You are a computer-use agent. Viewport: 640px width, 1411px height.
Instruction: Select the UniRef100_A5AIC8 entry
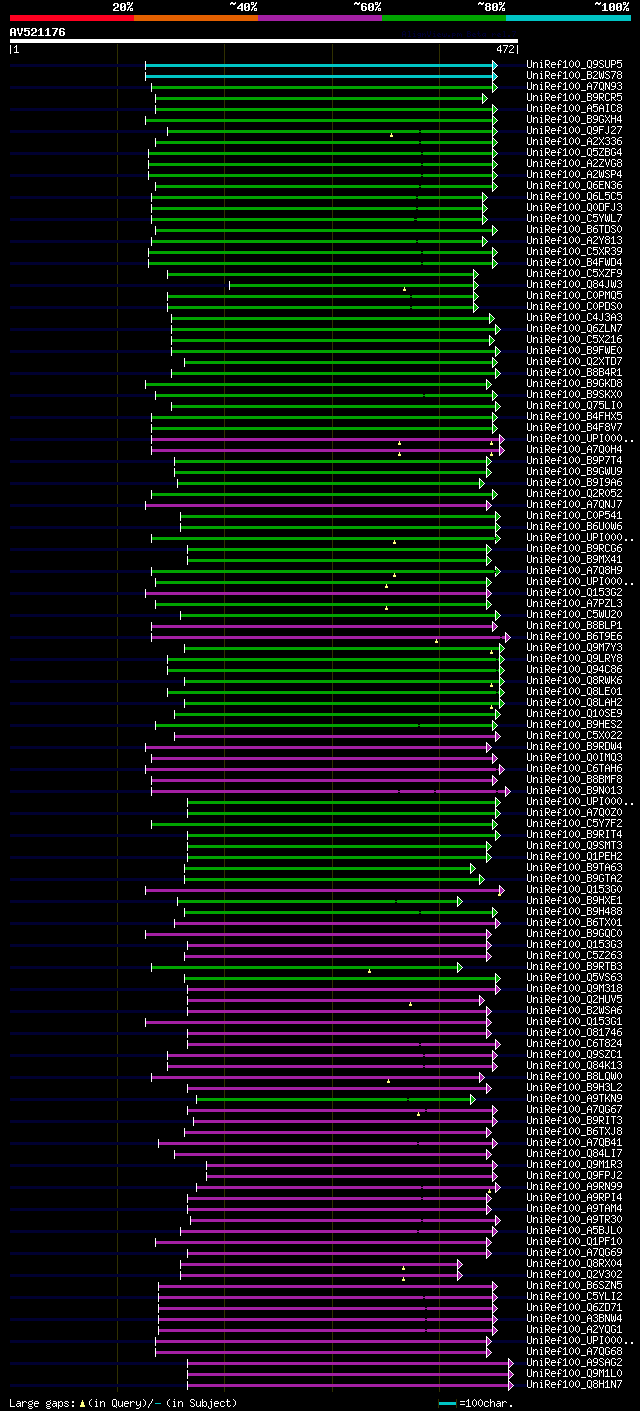574,109
